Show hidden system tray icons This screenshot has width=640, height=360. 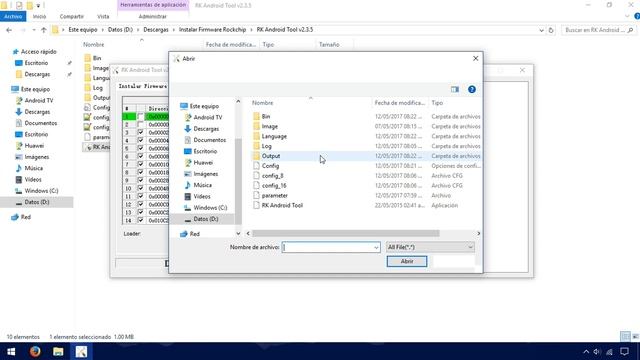[x=586, y=351]
